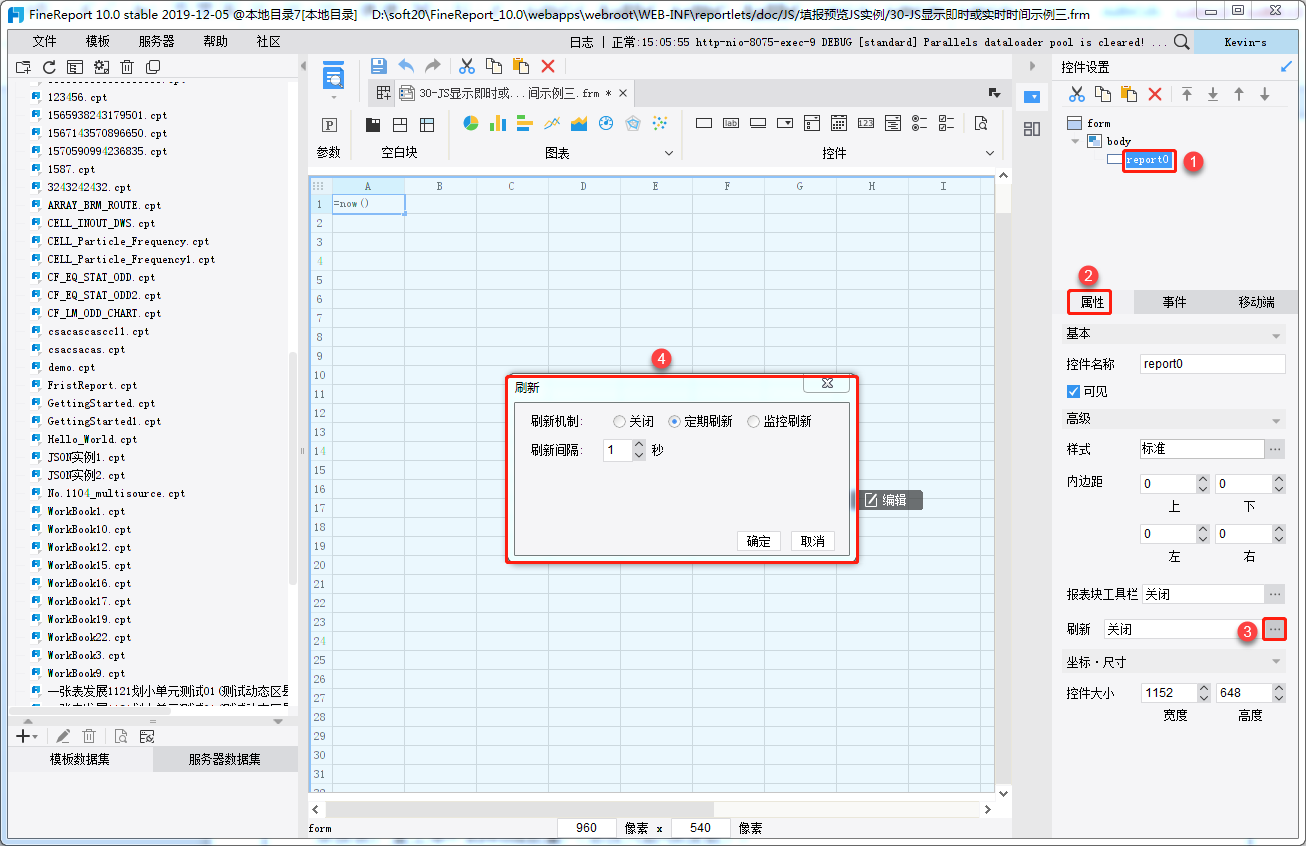The height and width of the screenshot is (846, 1306).
Task: Open the 文件 menu
Action: pyautogui.click(x=44, y=42)
